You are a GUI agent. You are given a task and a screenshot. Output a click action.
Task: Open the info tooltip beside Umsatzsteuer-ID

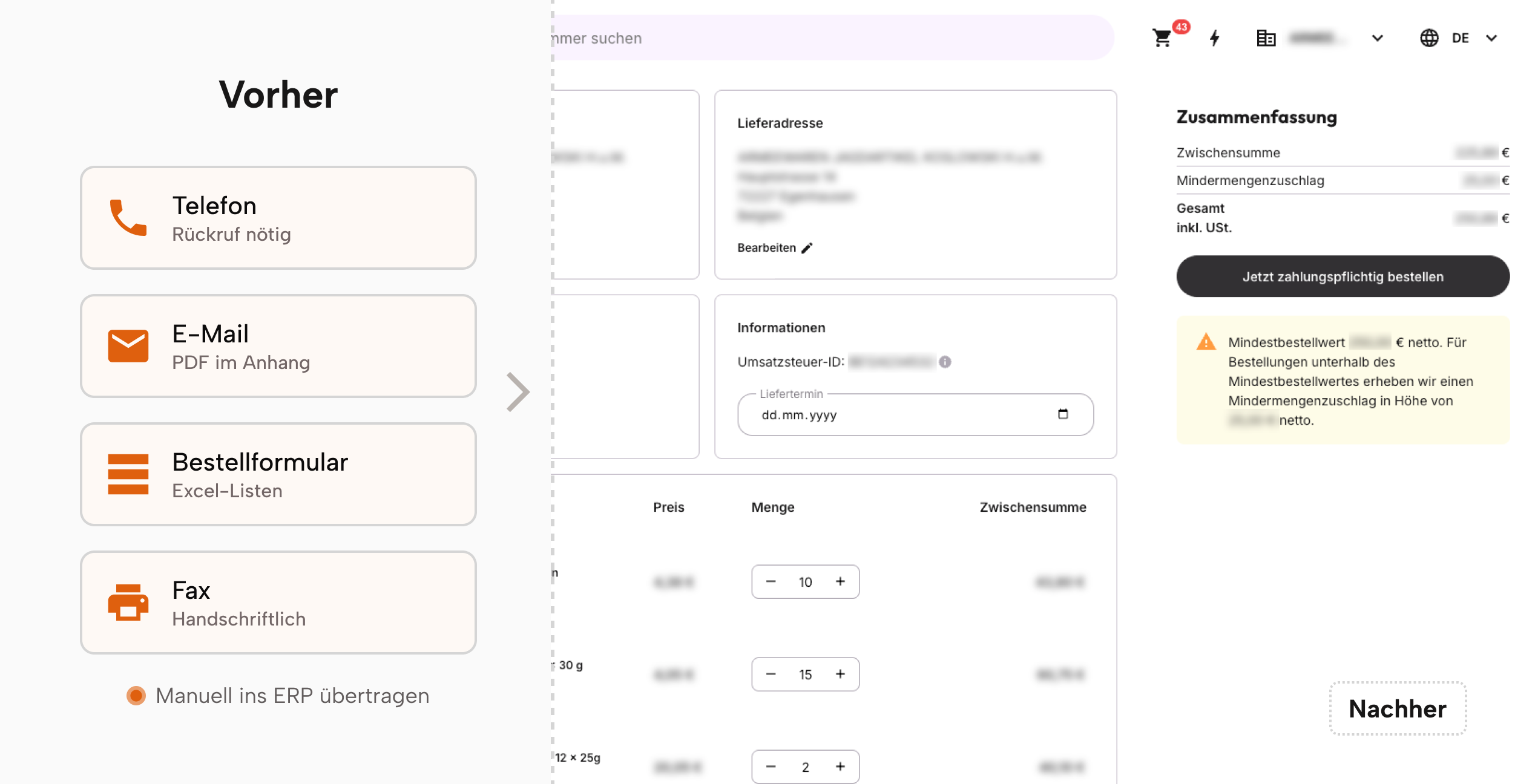[946, 362]
